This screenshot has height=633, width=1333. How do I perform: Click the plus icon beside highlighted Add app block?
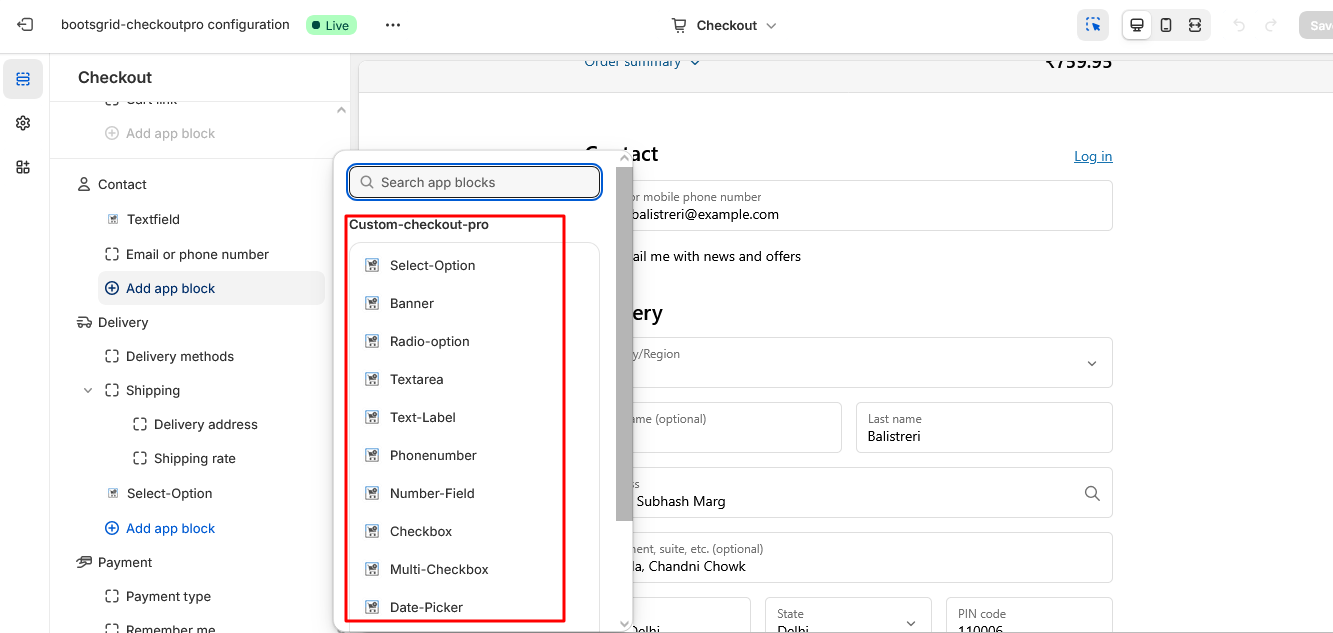click(x=112, y=288)
